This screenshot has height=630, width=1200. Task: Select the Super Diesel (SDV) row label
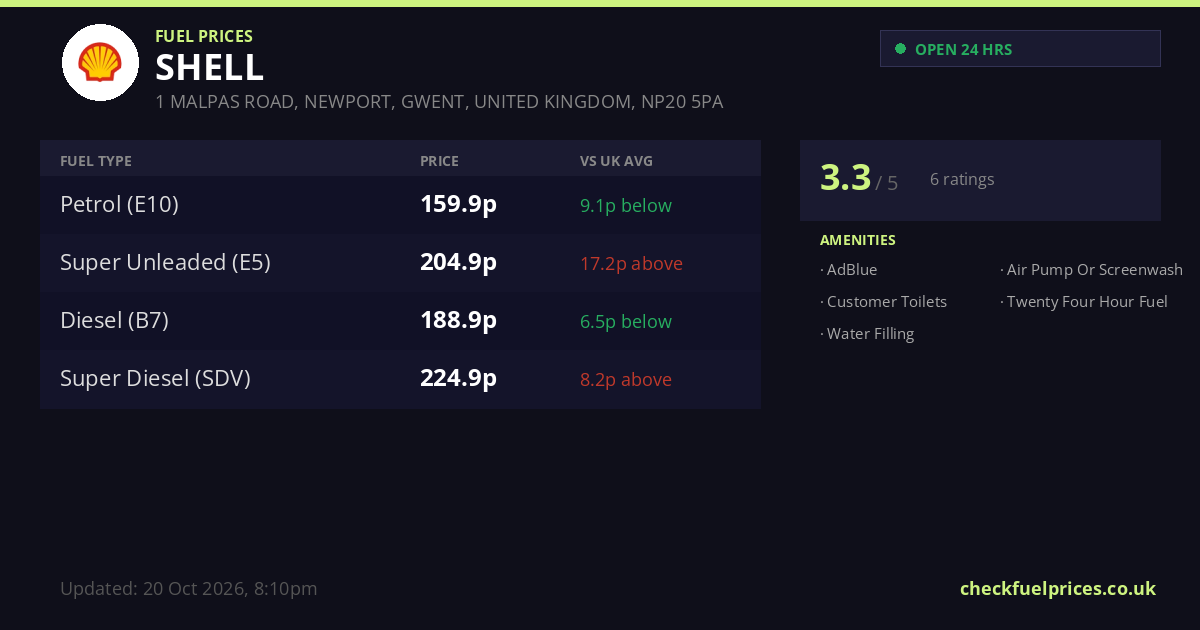pyautogui.click(x=155, y=379)
